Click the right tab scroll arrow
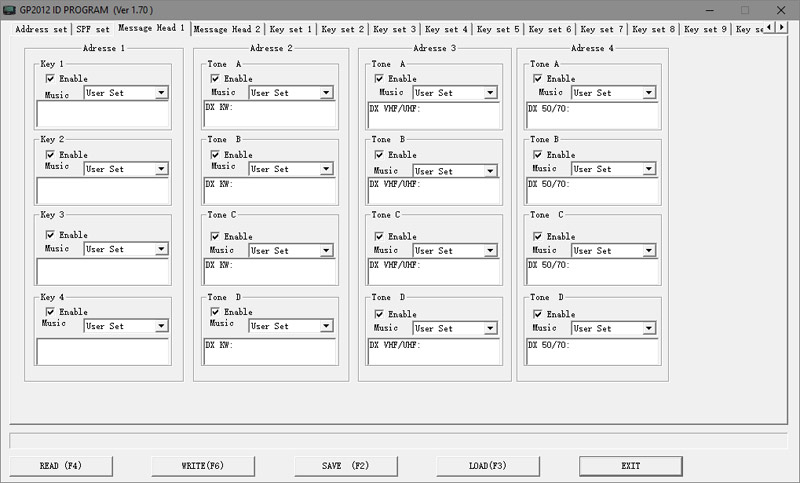 782,27
